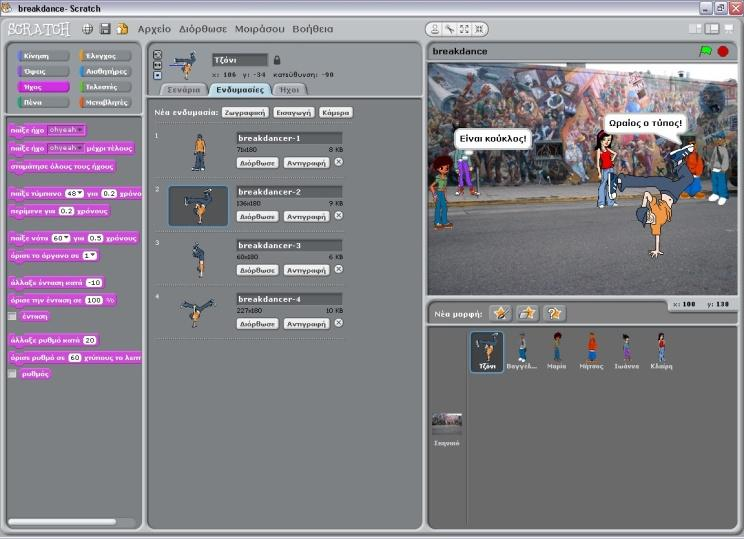
Task: Open the Μοιράσου menu
Action: pos(260,29)
